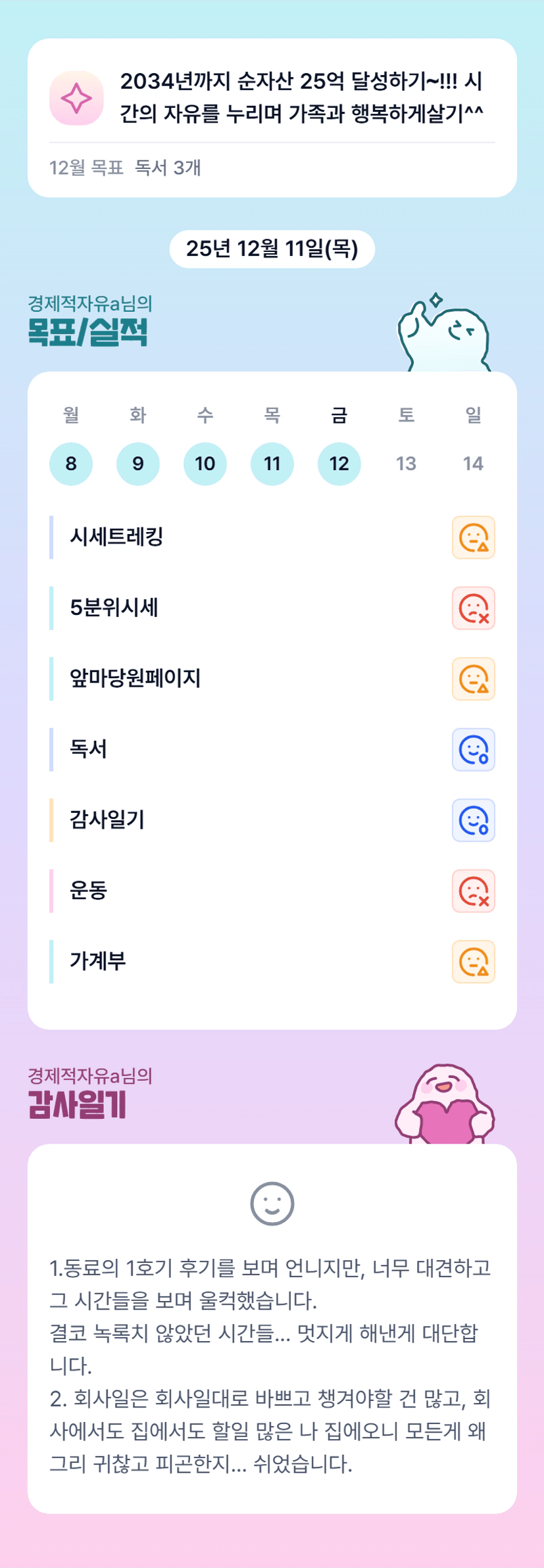Select Friday 12 date circle
Viewport: 544px width, 1568px height.
pyautogui.click(x=339, y=464)
